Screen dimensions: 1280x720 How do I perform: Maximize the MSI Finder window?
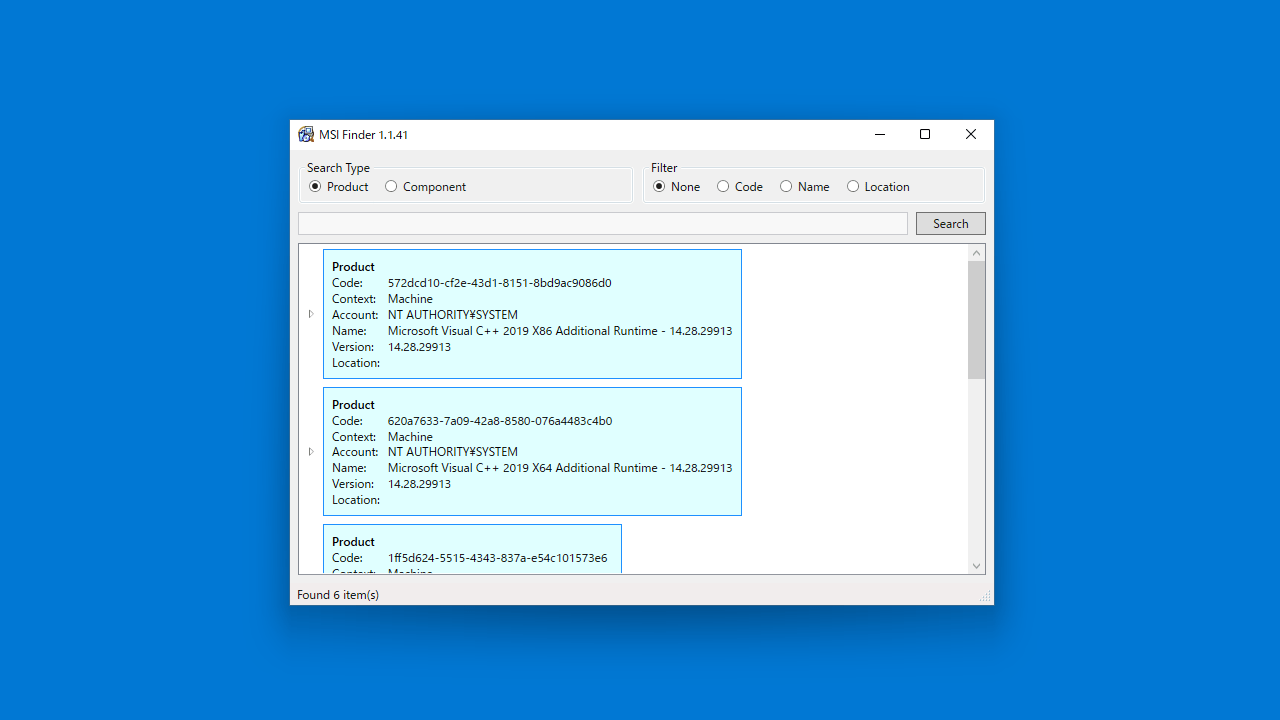[x=925, y=134]
